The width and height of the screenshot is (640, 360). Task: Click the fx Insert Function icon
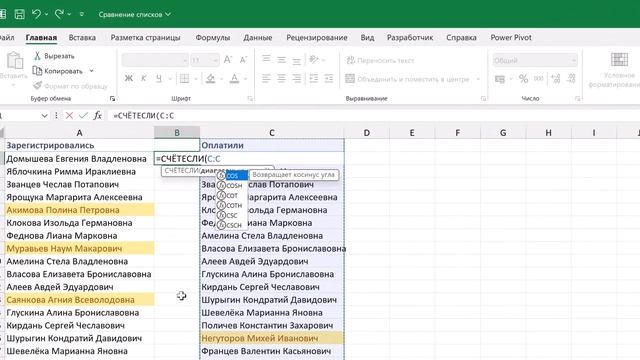[x=98, y=116]
